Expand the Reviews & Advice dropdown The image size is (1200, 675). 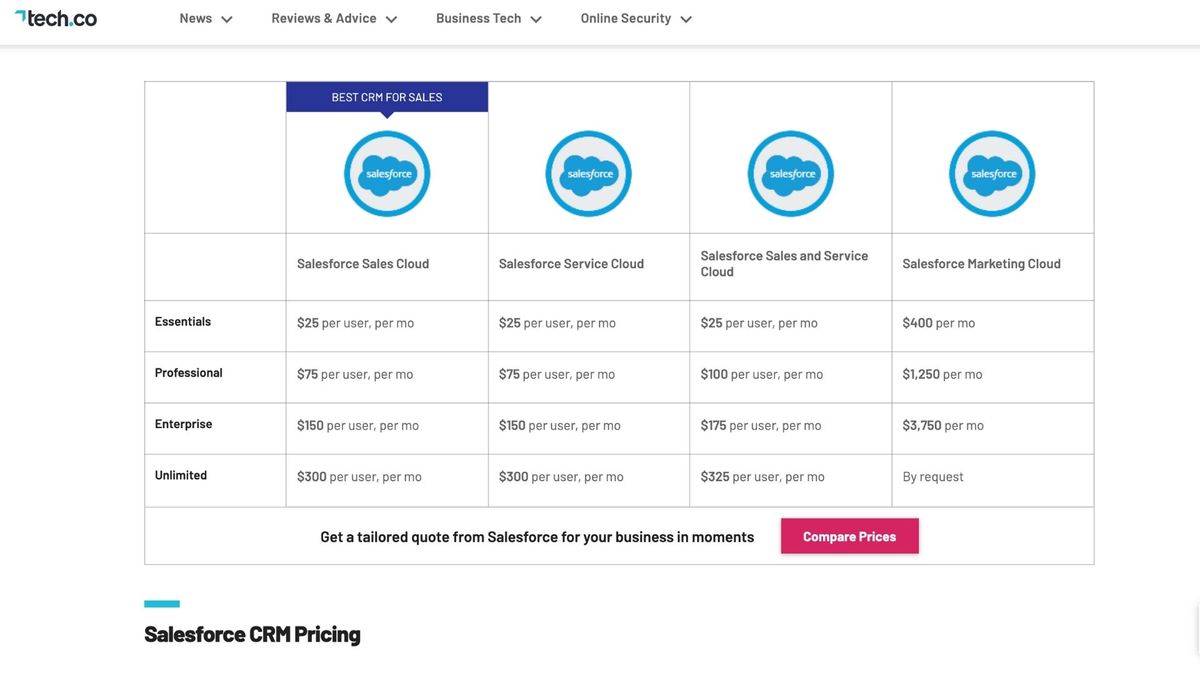324,17
